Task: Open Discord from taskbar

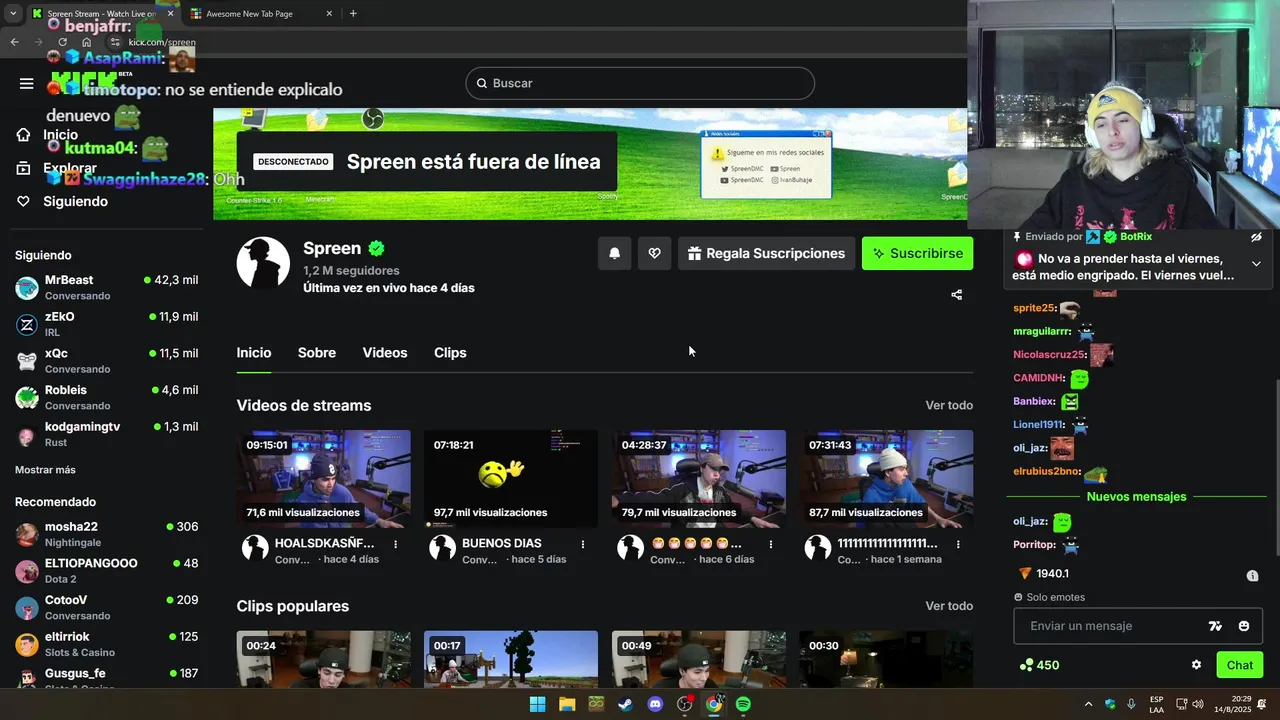Action: click(655, 704)
